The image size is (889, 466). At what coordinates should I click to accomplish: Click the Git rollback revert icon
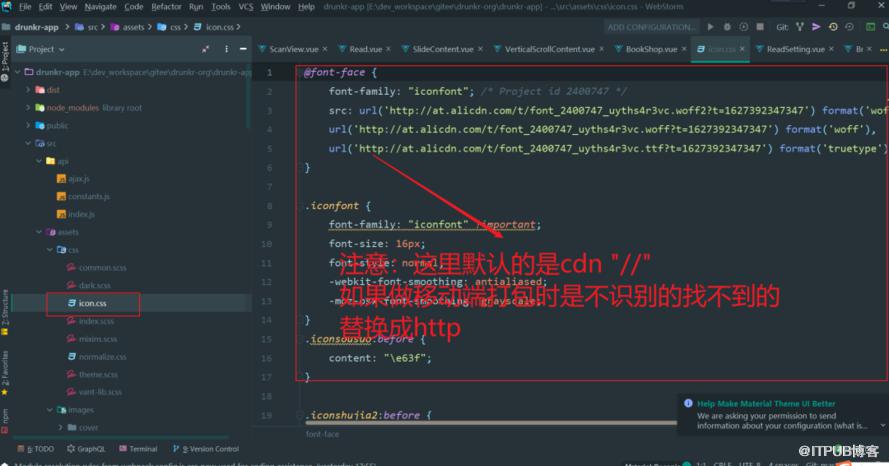click(x=849, y=27)
